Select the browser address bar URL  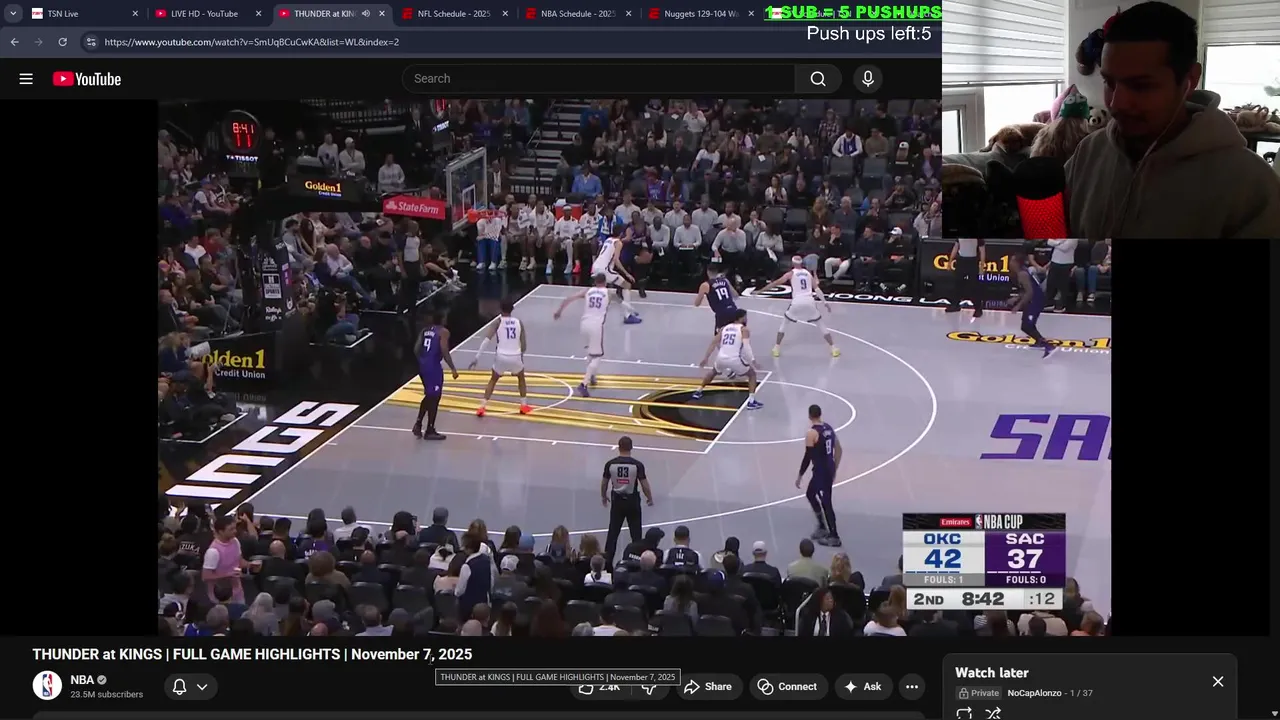click(251, 42)
